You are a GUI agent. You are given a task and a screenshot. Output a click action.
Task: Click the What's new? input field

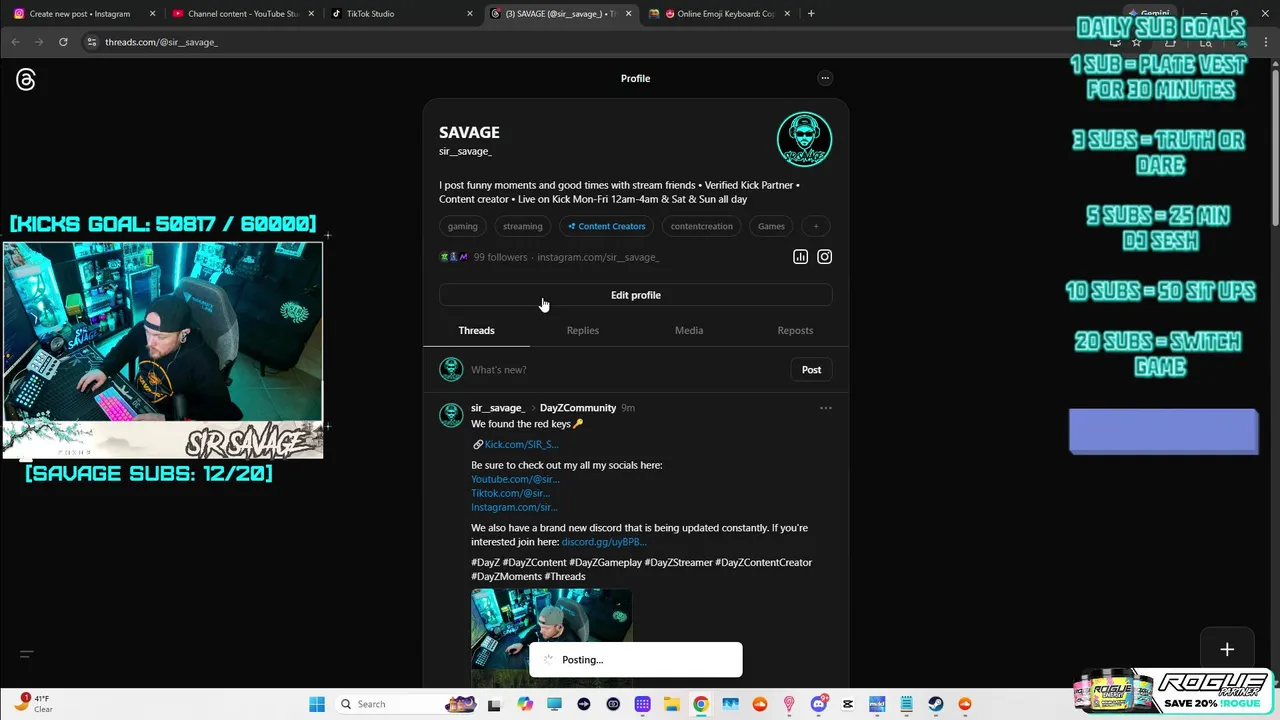click(625, 370)
